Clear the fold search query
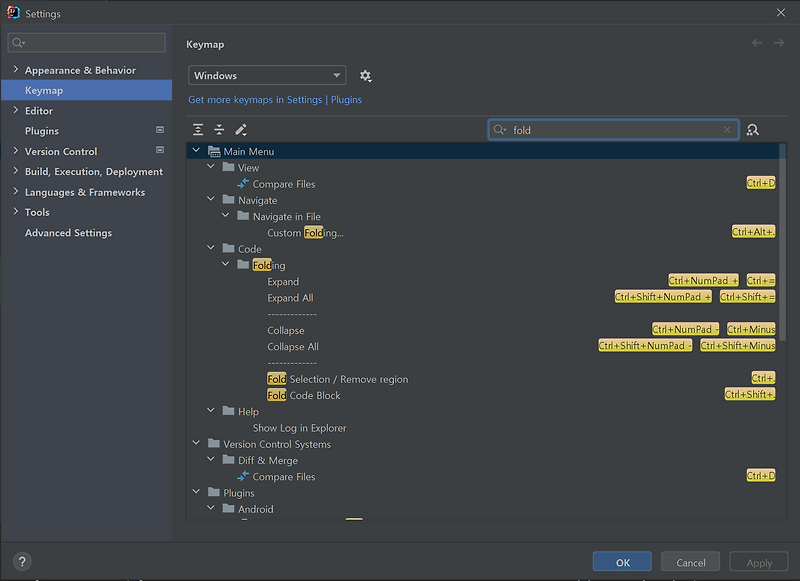Screen dimensions: 800x581 click(728, 129)
